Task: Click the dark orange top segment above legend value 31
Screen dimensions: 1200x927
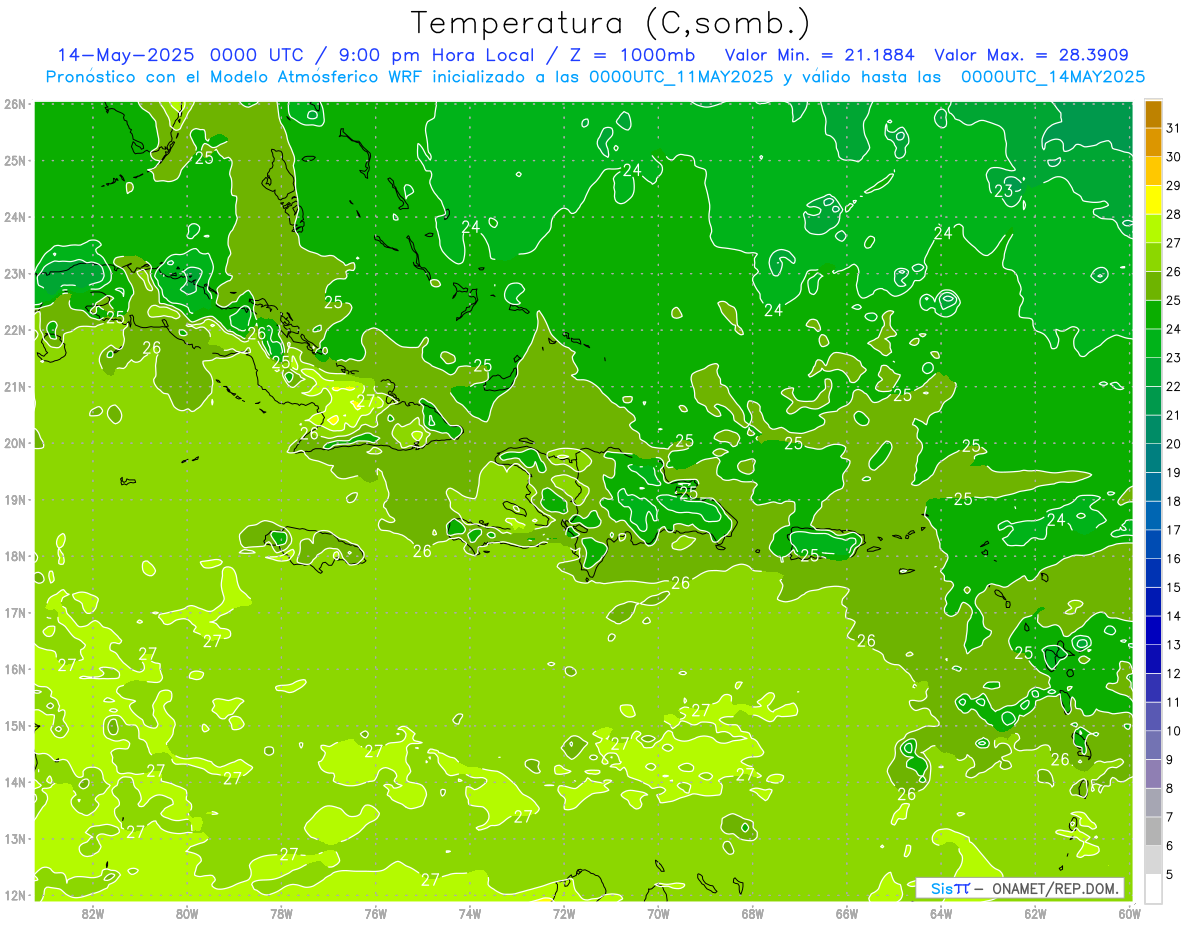Action: [1153, 114]
